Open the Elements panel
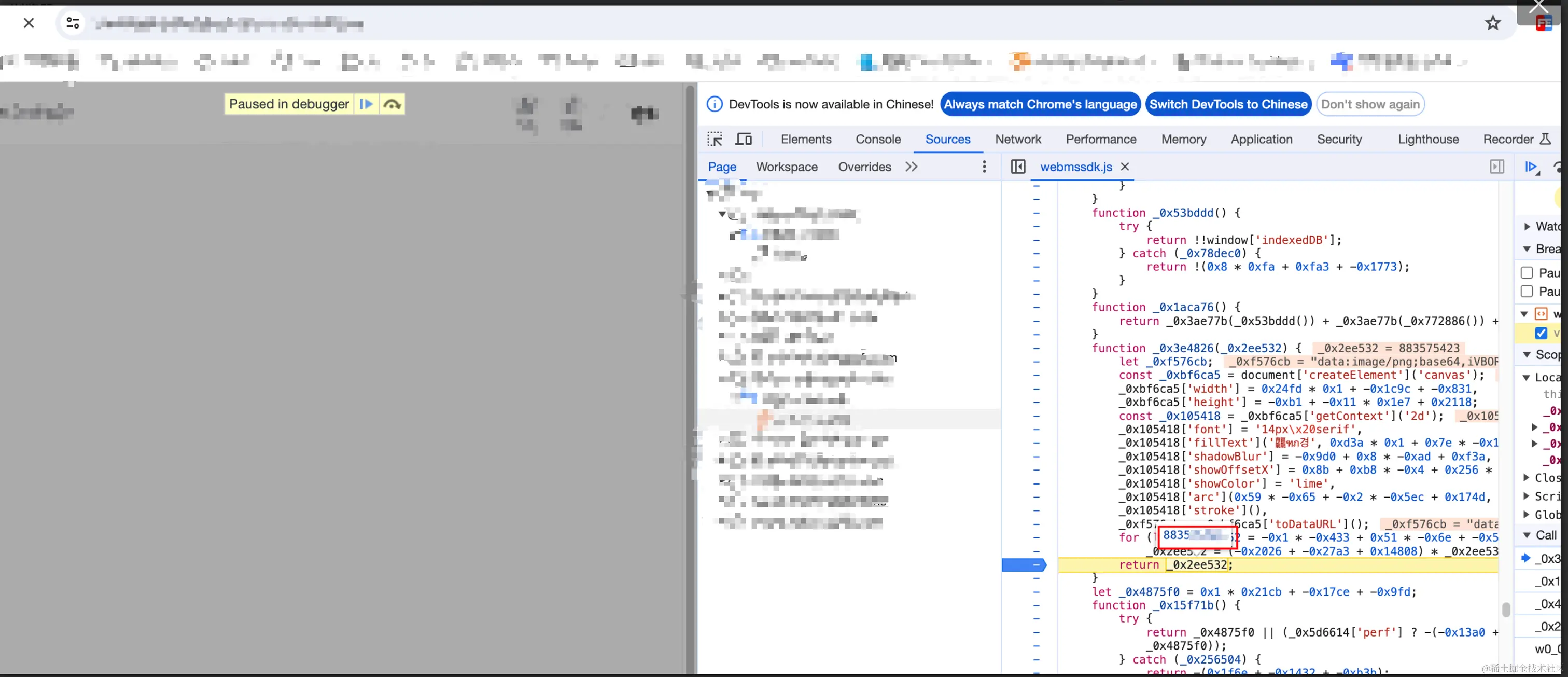Screen dimensions: 1568x677 [806, 140]
